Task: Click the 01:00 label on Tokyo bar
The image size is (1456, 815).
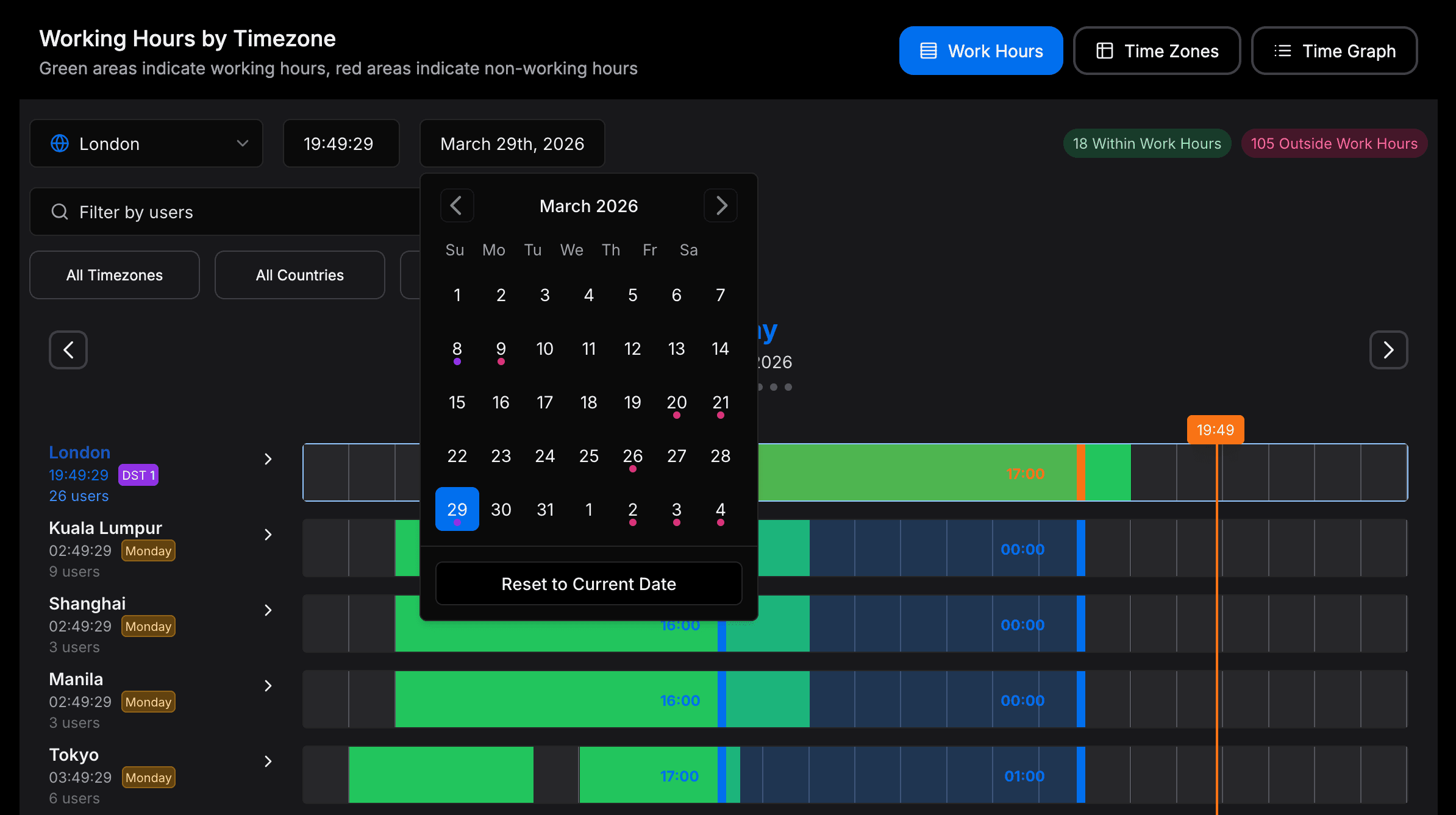Action: [x=1024, y=776]
